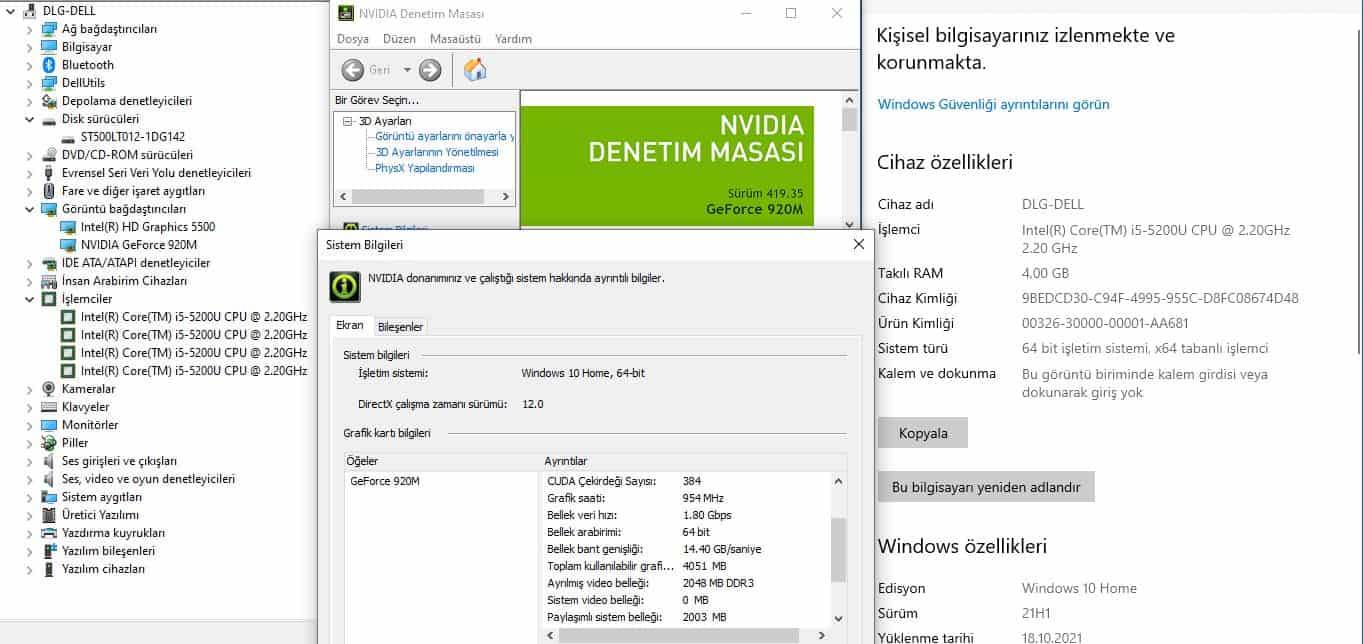The image size is (1363, 644).
Task: Click the NVIDIA GeForce 920M adapter icon in tree
Action: 68,245
